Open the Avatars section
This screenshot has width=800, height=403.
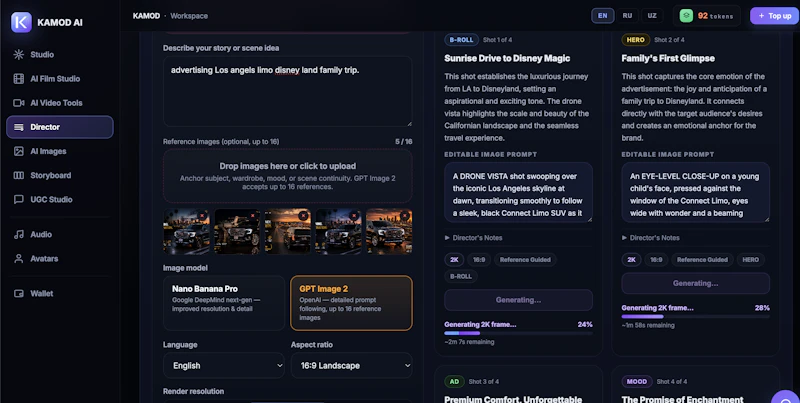click(x=60, y=259)
